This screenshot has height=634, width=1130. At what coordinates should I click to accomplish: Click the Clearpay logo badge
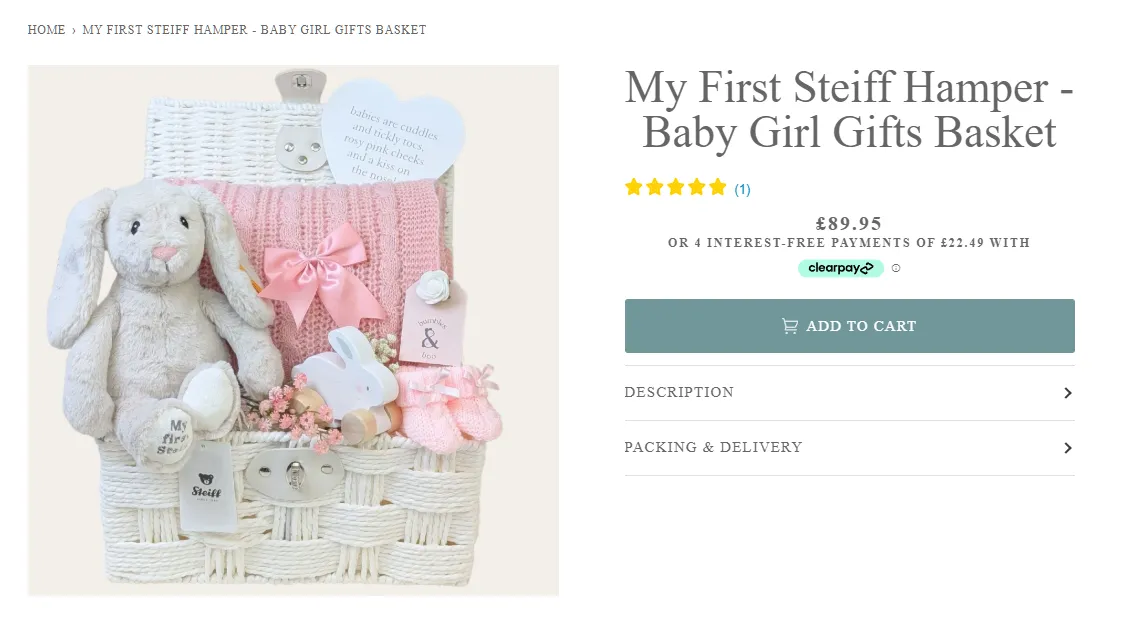click(840, 267)
